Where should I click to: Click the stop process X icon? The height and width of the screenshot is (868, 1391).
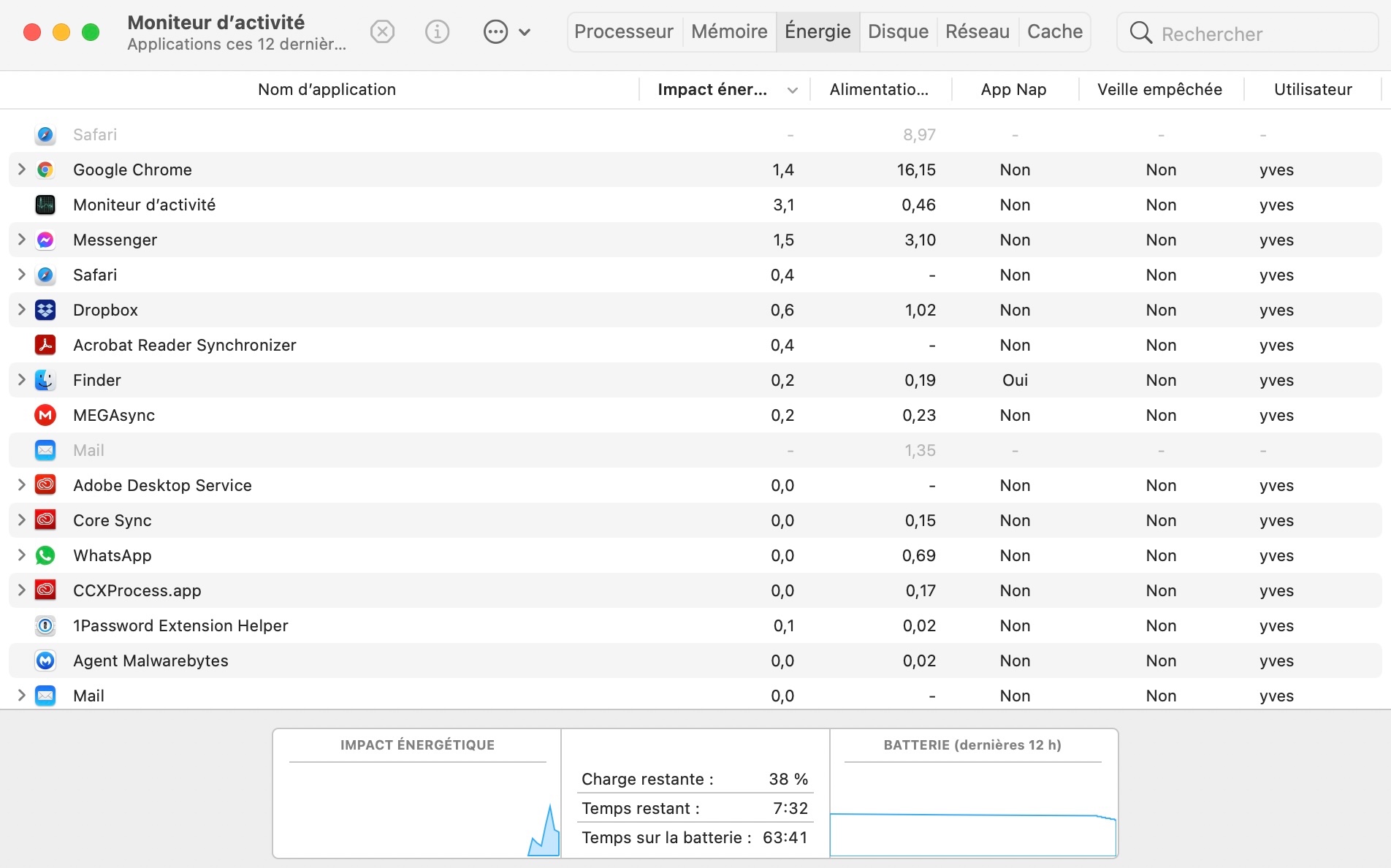coord(382,32)
